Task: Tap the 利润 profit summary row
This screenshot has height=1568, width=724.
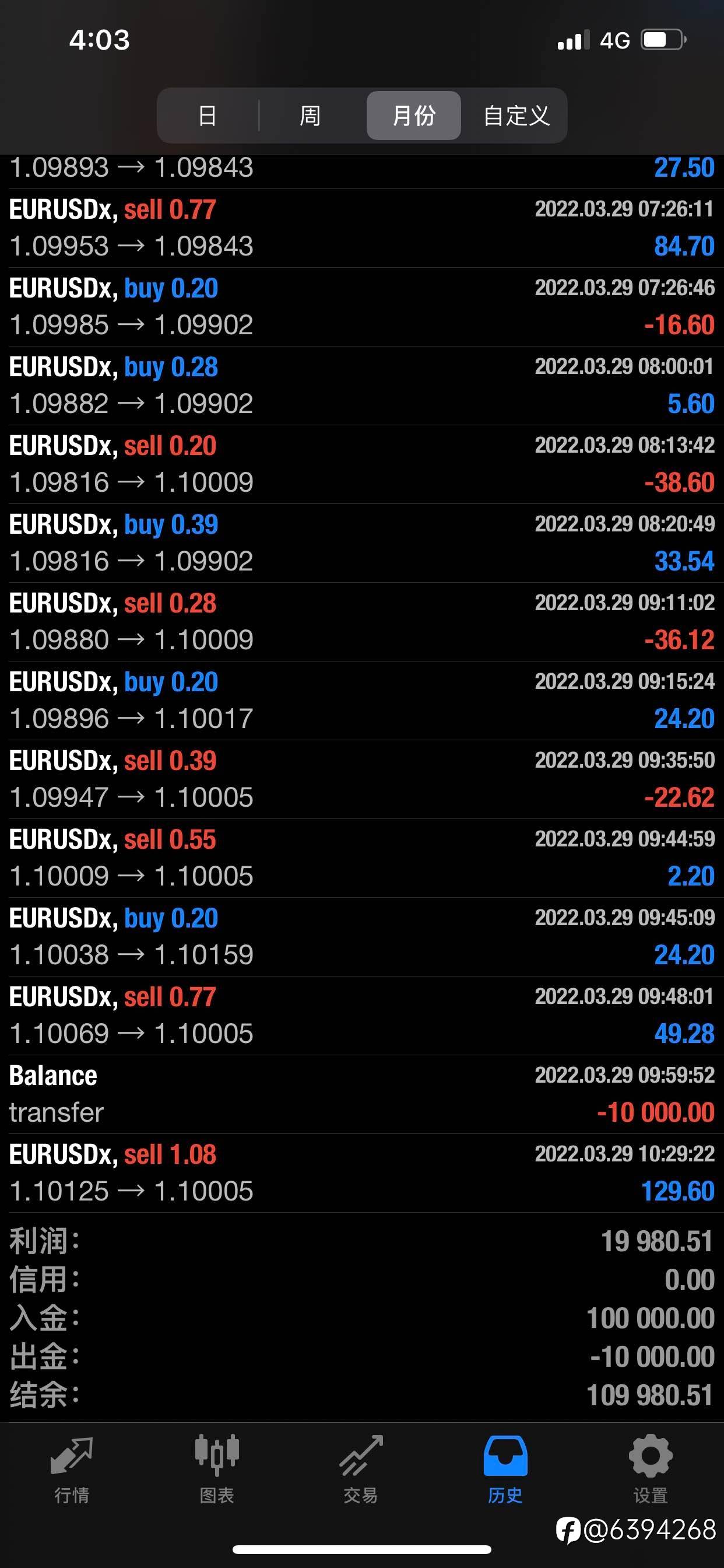Action: pyautogui.click(x=362, y=1241)
